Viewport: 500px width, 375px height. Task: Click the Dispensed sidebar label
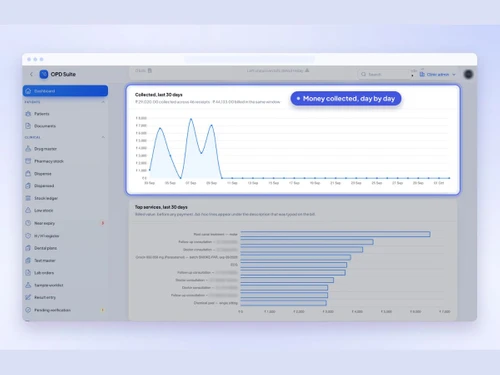point(44,186)
